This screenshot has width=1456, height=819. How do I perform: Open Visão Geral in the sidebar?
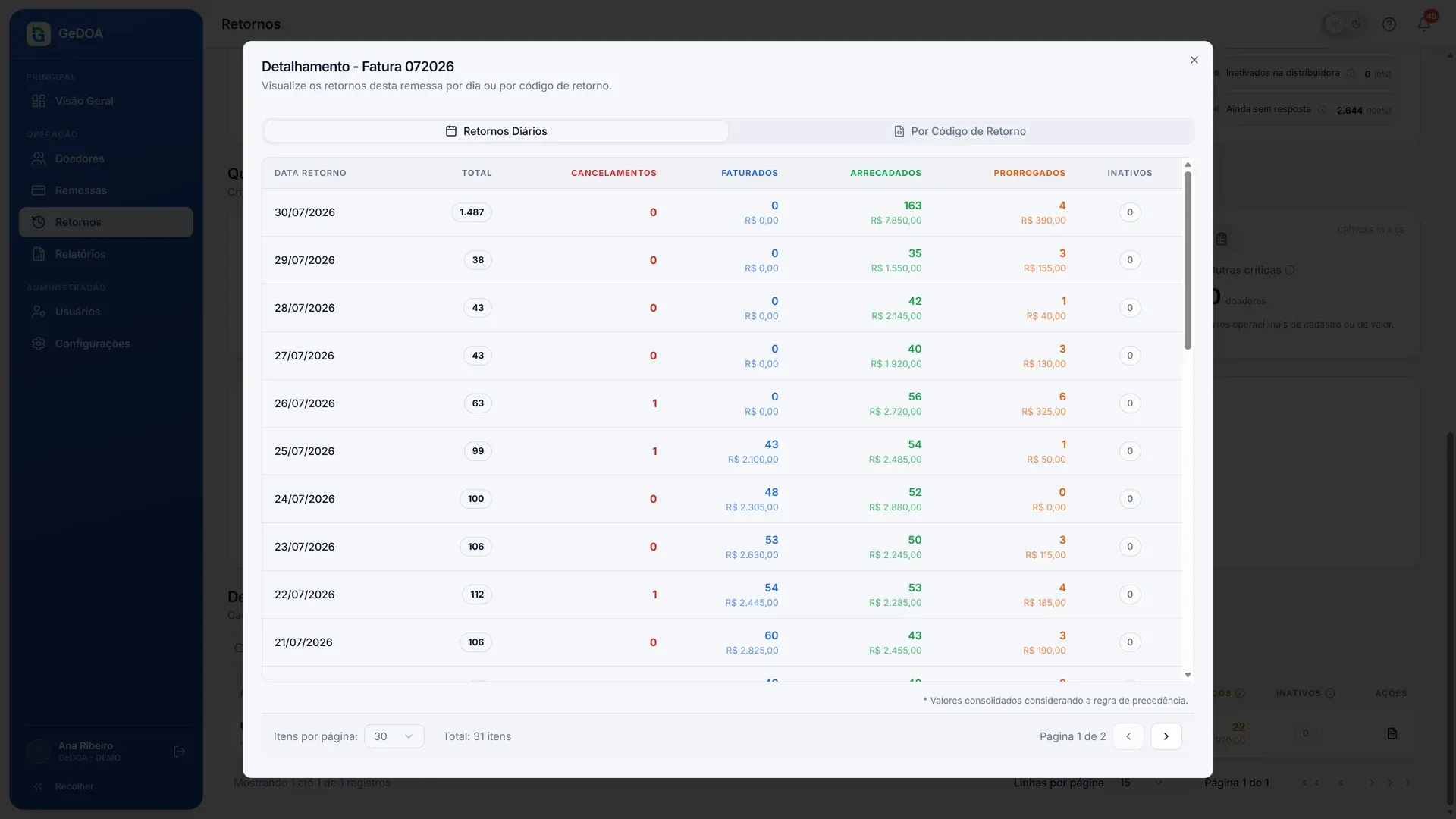click(x=106, y=101)
